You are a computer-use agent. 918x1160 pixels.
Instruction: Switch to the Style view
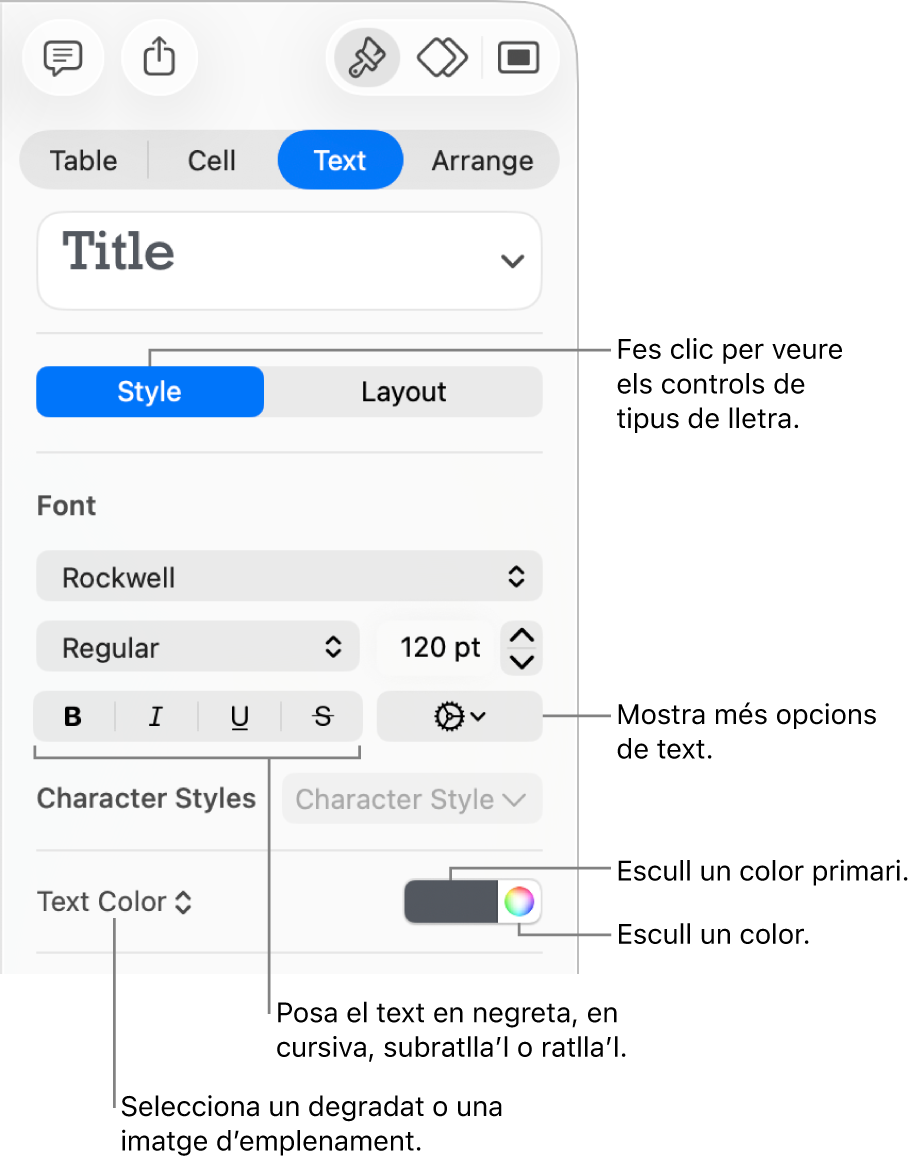(x=149, y=392)
